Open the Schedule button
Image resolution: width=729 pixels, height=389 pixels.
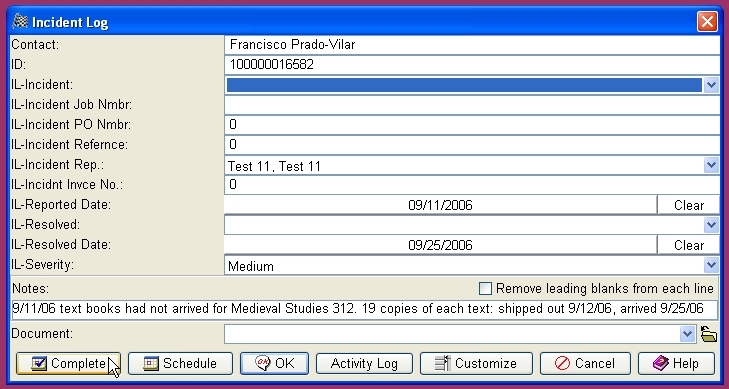tap(180, 363)
